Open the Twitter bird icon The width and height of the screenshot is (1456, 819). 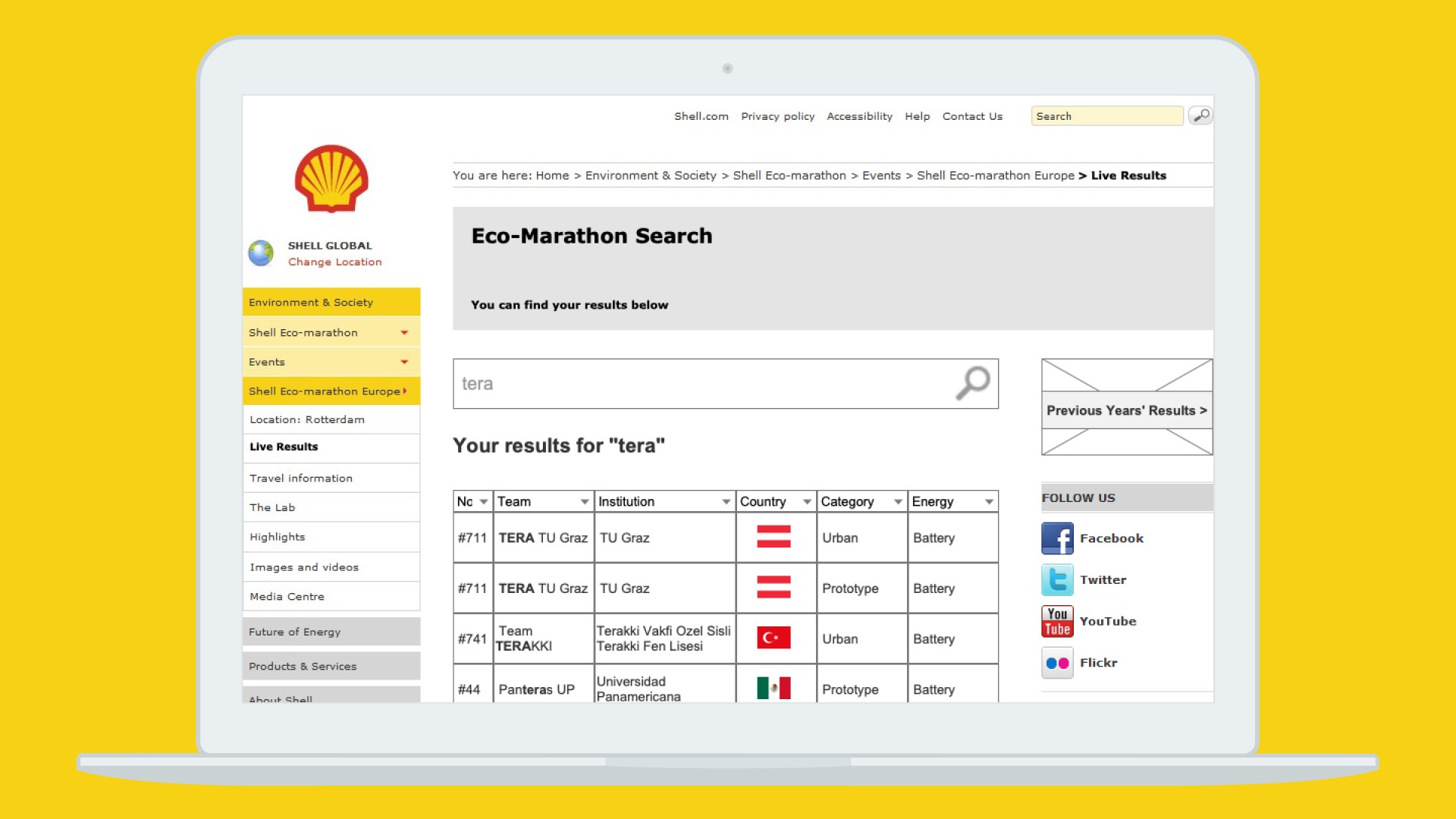[1057, 580]
